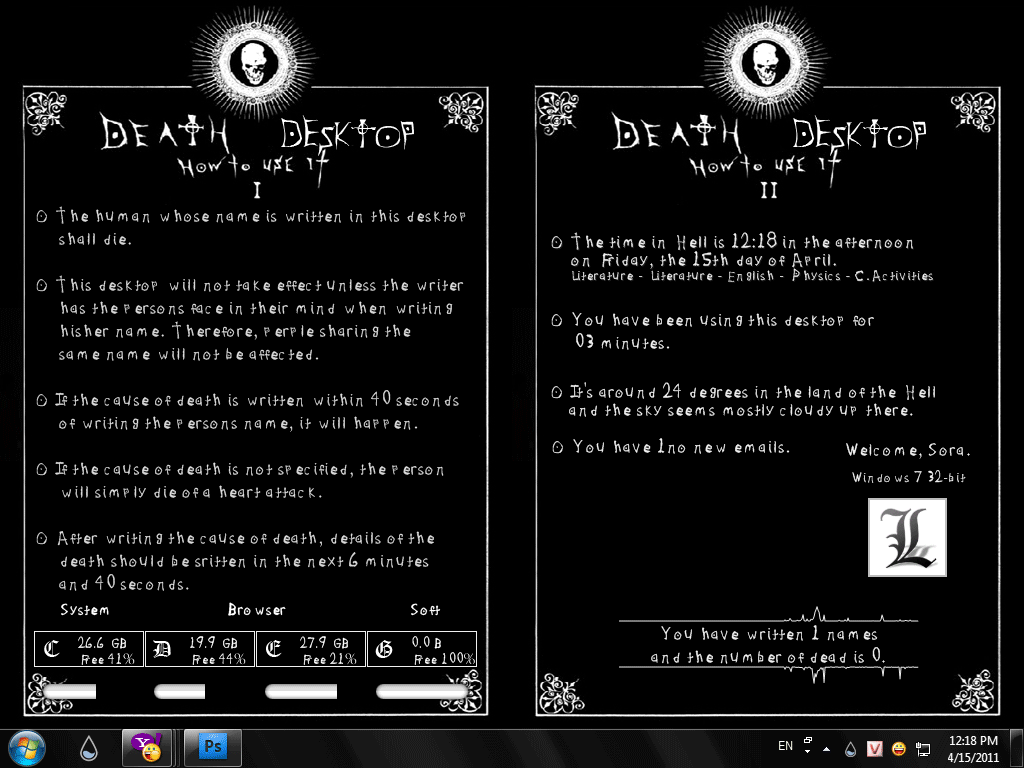Open the Rainmeter water-drop taskbar icon
Viewport: 1024px width, 768px height.
[89, 748]
